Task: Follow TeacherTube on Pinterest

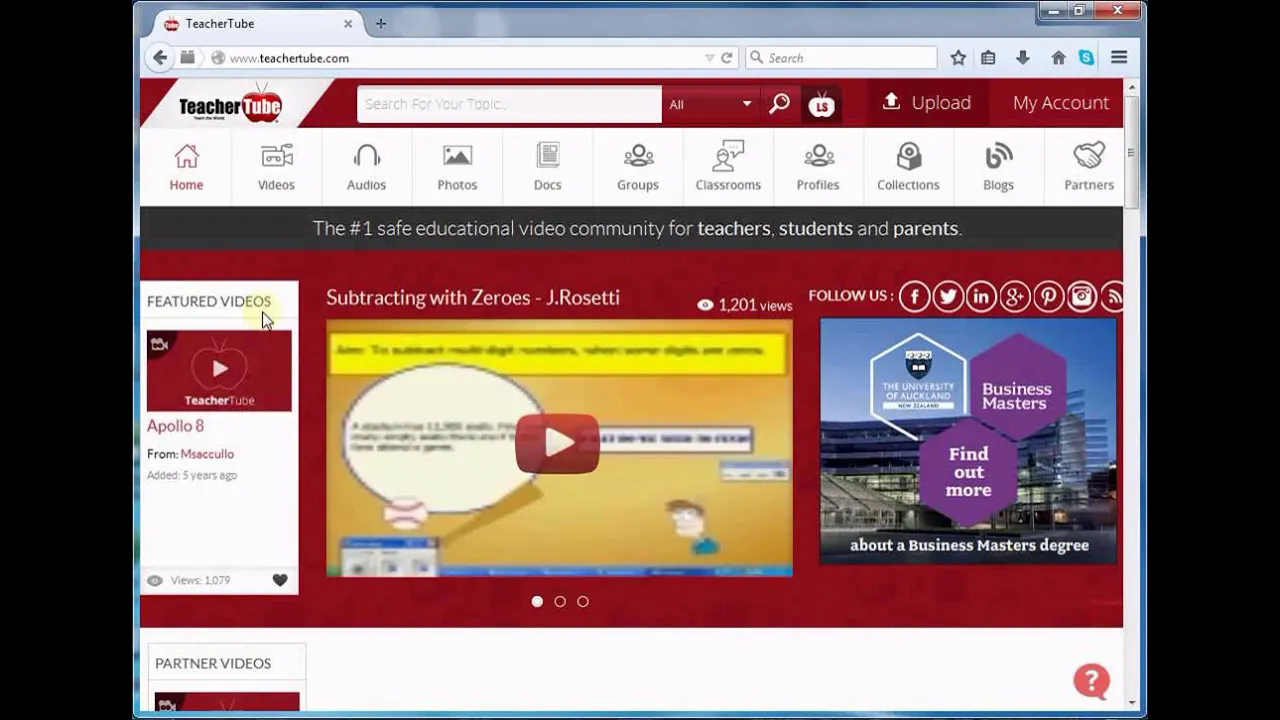Action: pyautogui.click(x=1048, y=296)
